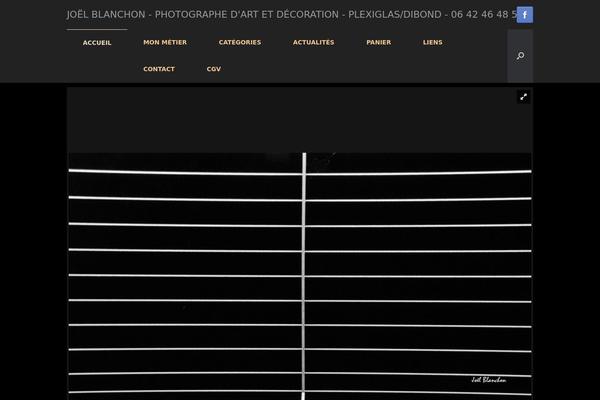Viewport: 600px width, 400px height.
Task: Open the Mon Métier menu item
Action: (165, 43)
